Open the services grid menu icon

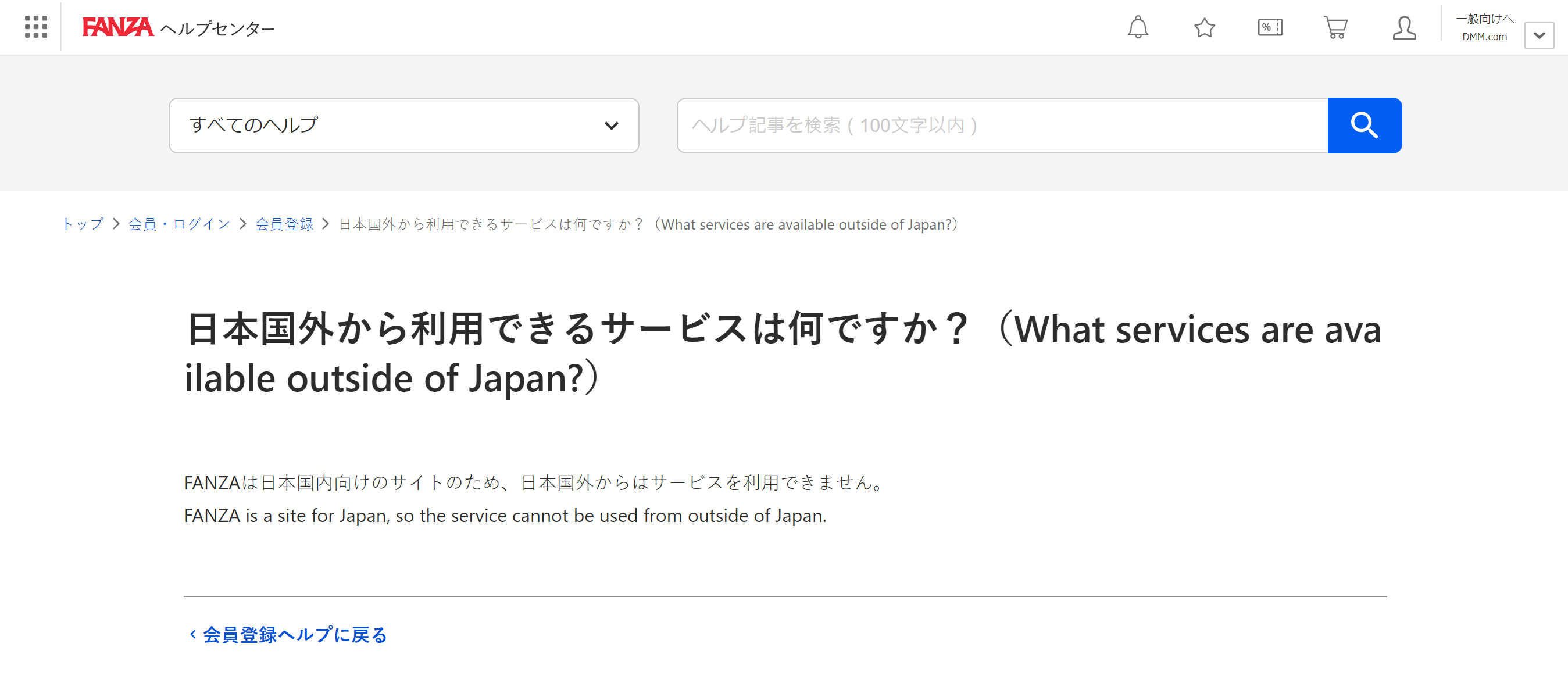(x=36, y=27)
